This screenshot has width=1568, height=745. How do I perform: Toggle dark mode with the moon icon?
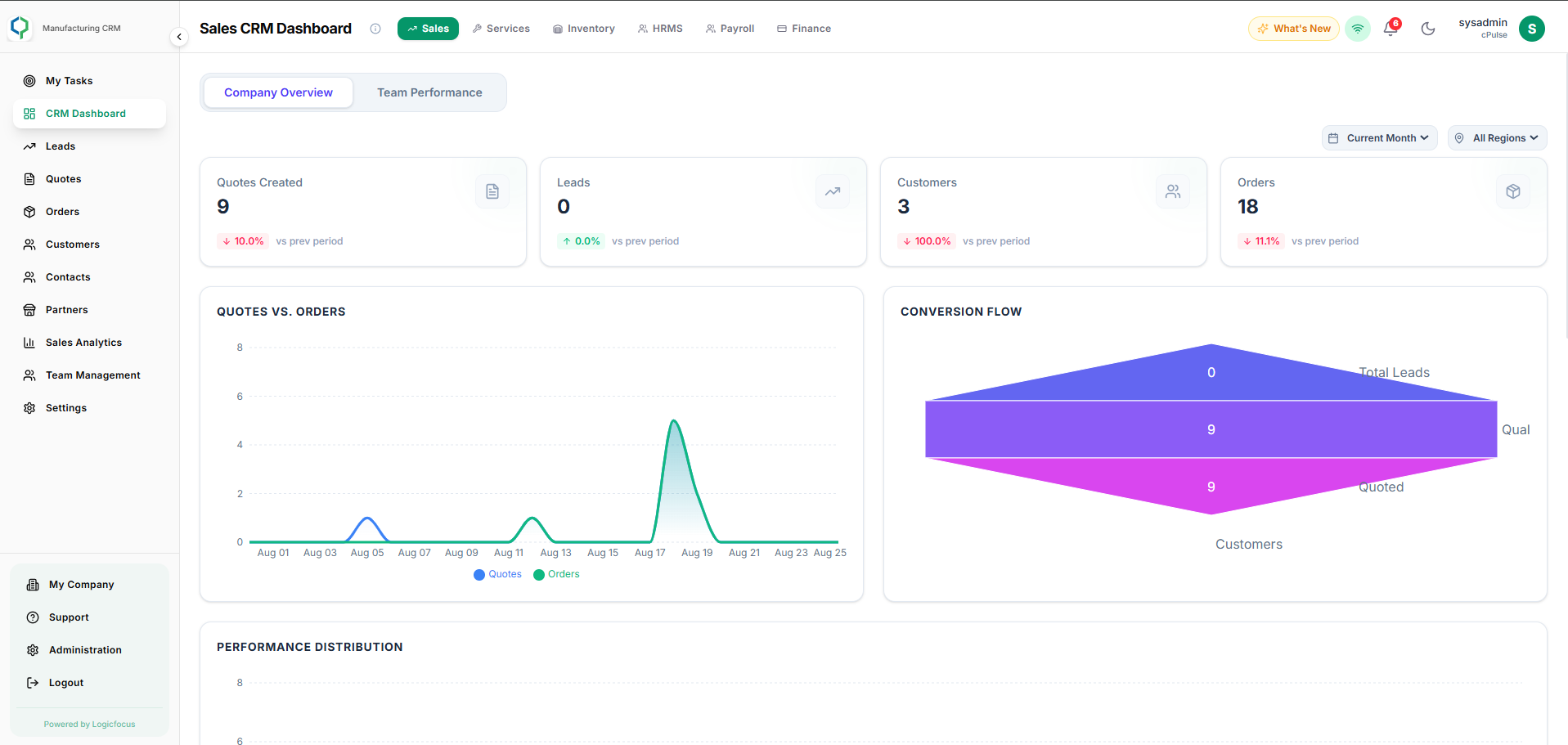[1428, 29]
